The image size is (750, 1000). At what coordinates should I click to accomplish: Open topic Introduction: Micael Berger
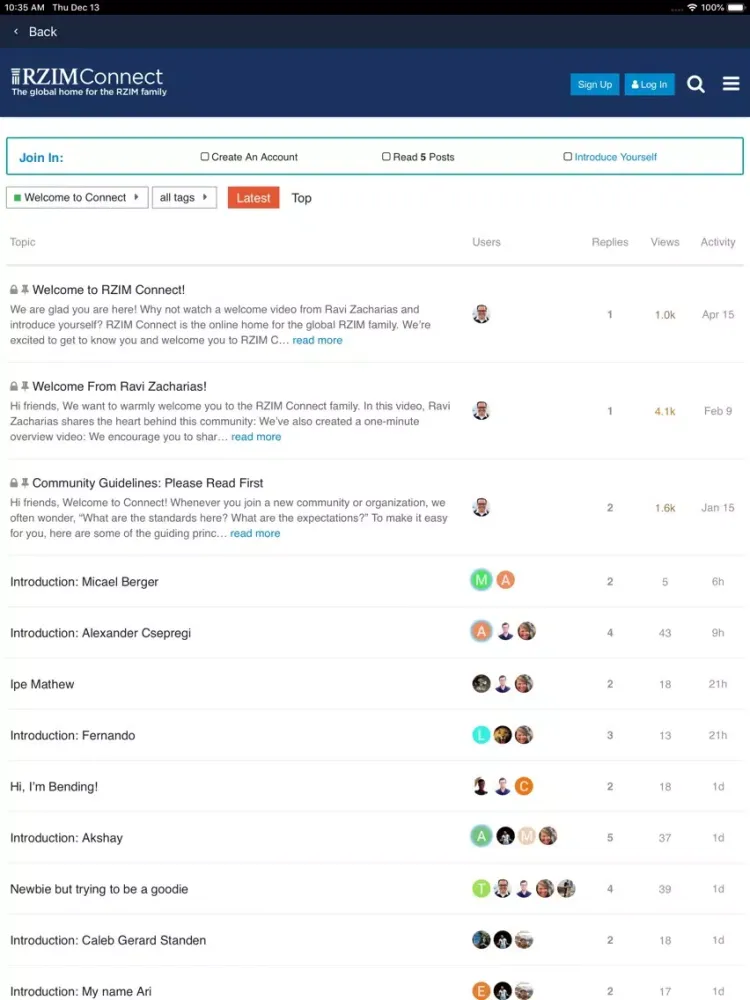84,582
